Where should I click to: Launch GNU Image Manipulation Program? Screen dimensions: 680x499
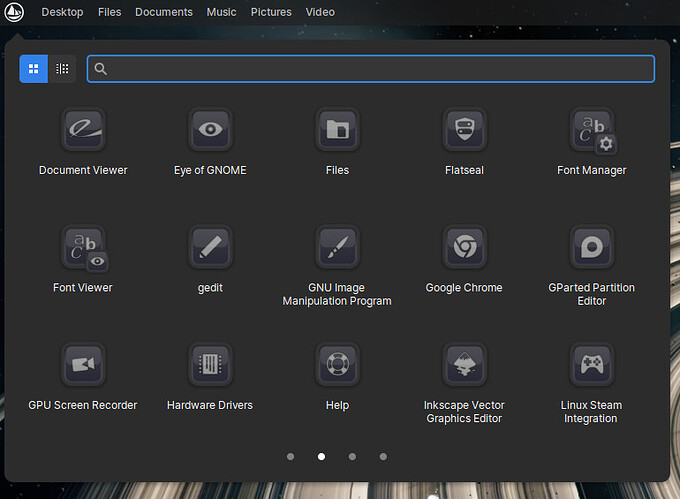tap(337, 247)
